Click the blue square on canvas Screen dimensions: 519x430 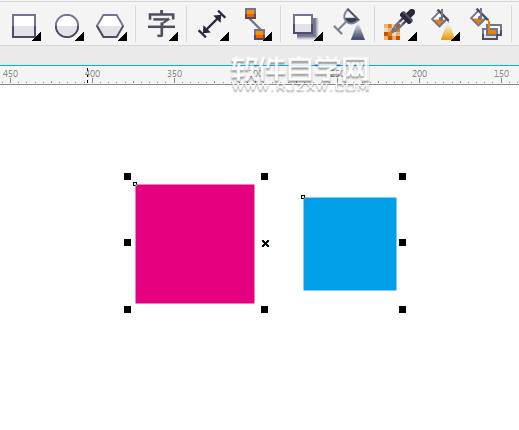(350, 244)
